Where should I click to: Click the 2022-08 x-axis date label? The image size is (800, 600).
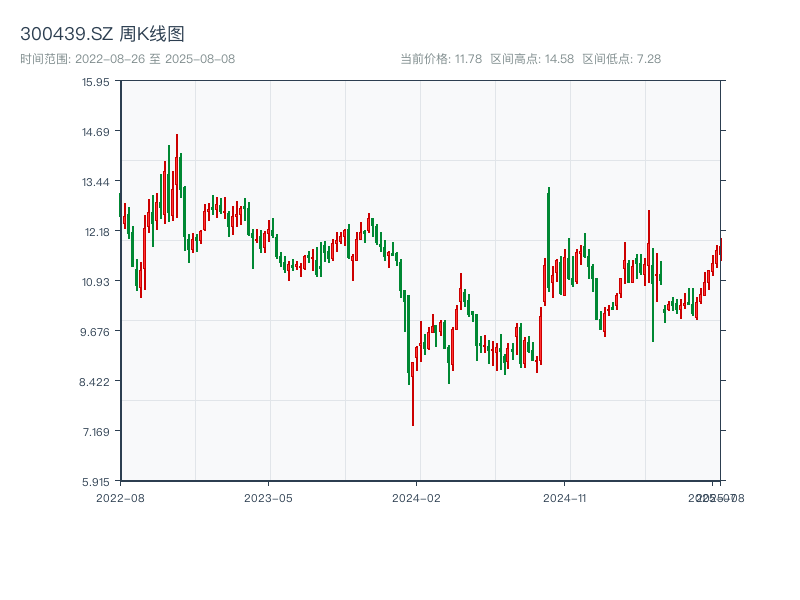coord(120,497)
